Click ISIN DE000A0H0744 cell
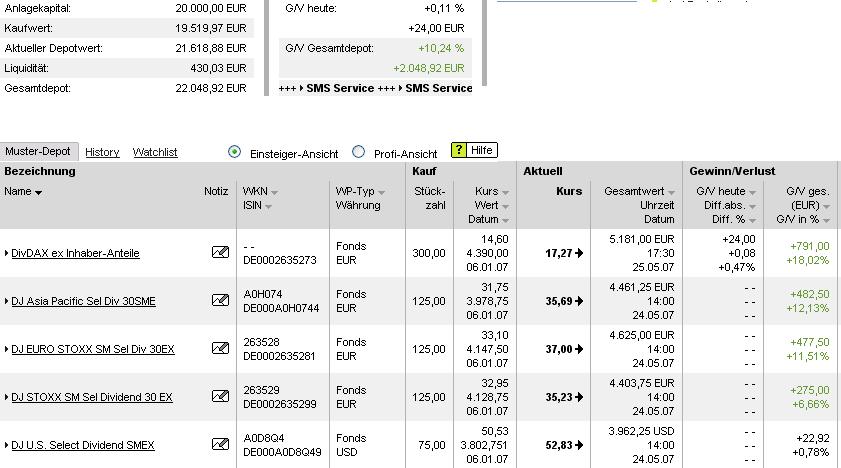This screenshot has width=841, height=468. click(x=281, y=308)
